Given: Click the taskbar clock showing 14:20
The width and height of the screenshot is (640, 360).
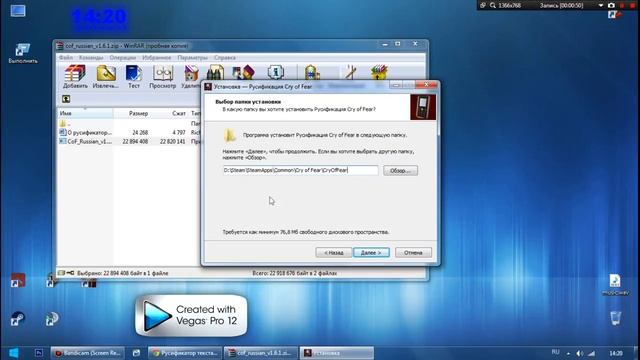Looking at the screenshot, I should (616, 353).
